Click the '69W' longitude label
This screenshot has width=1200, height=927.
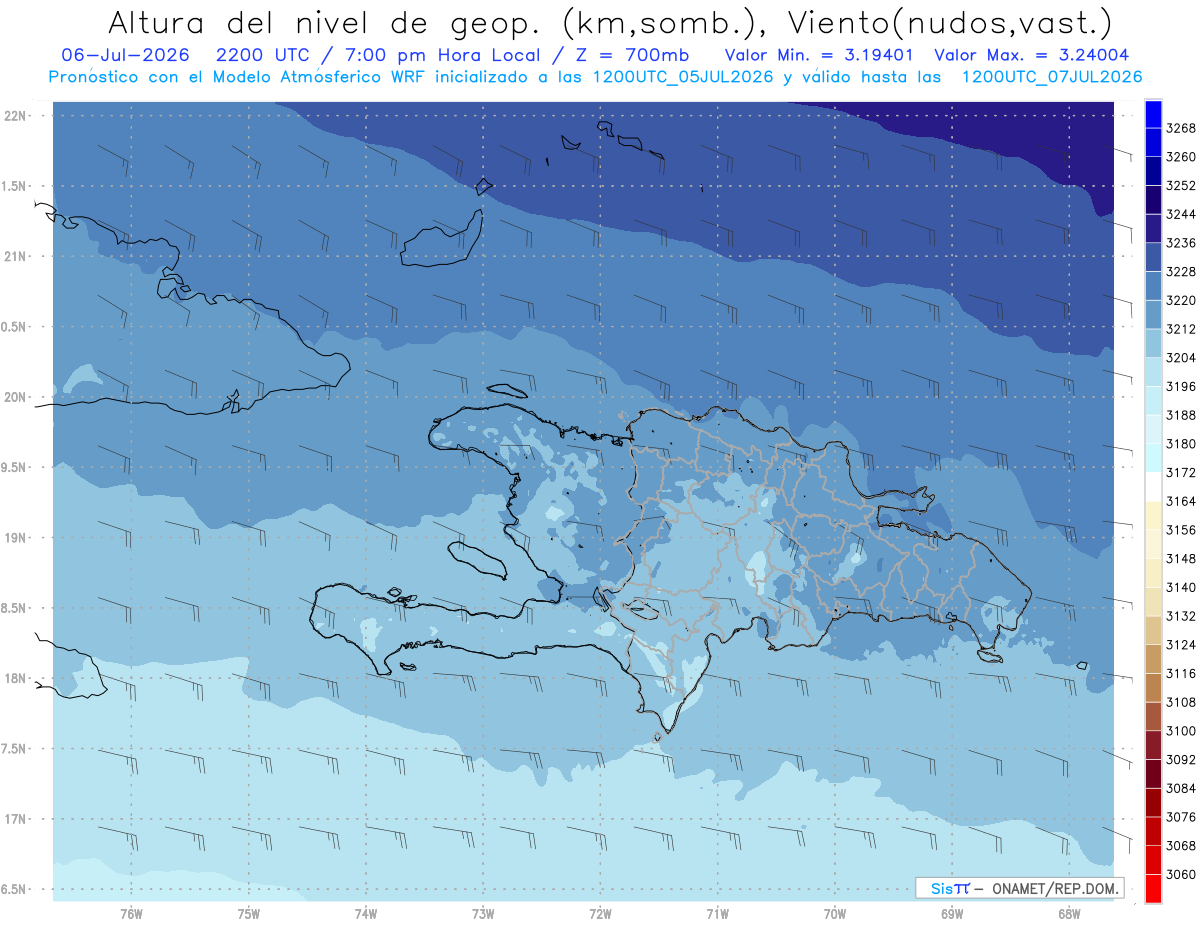(952, 913)
